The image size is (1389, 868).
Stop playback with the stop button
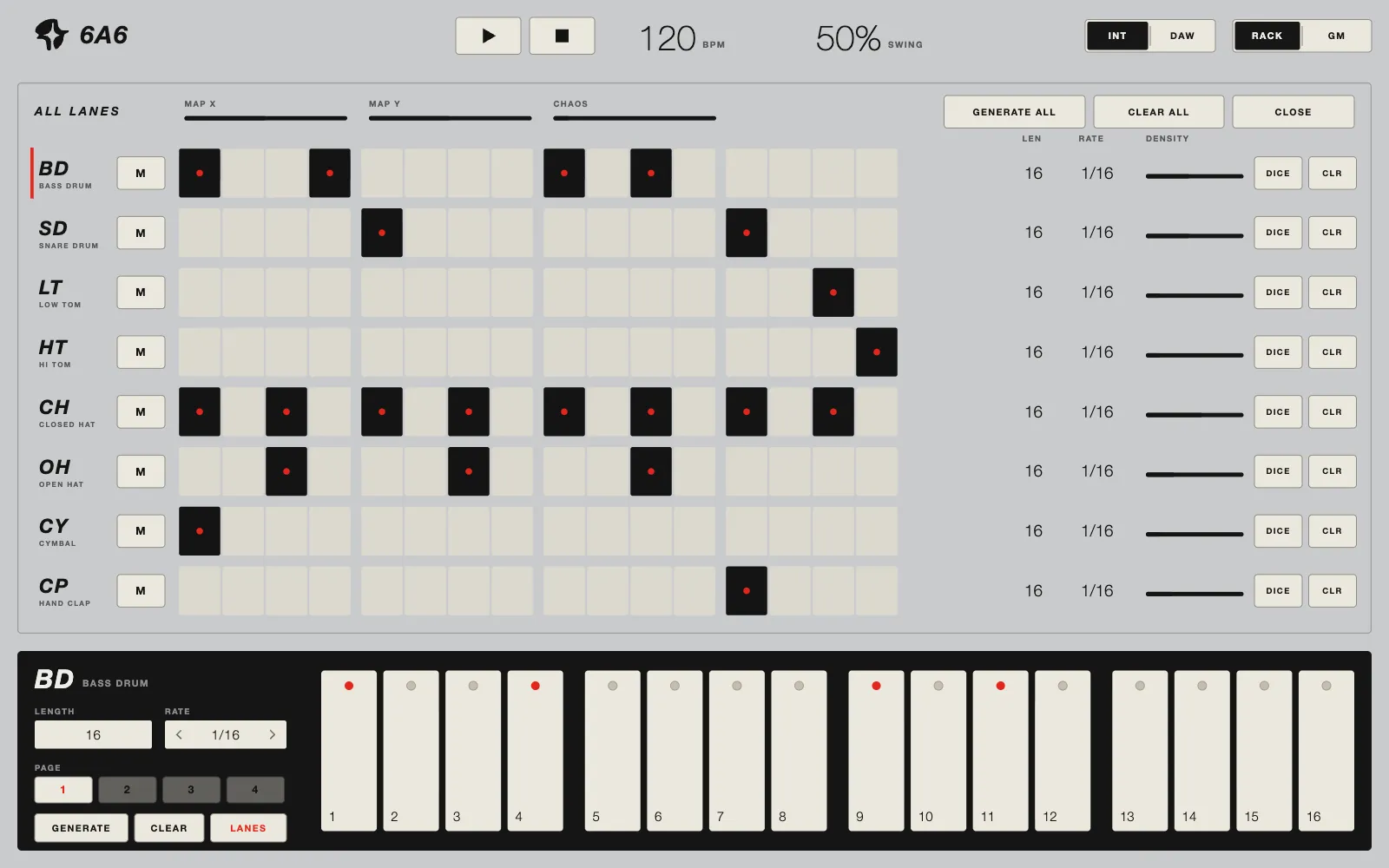[562, 36]
